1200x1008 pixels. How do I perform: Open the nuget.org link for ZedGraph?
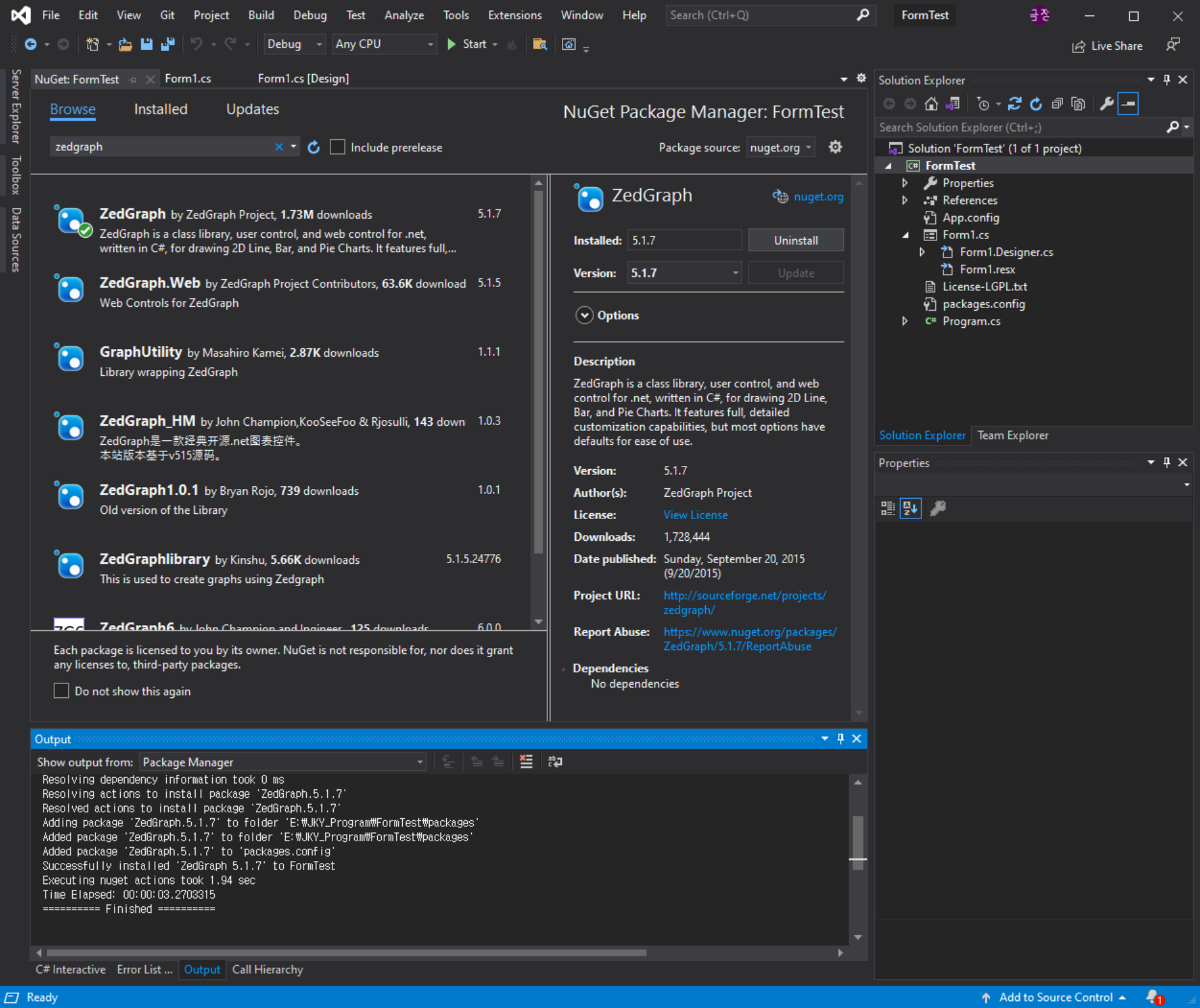pyautogui.click(x=818, y=197)
